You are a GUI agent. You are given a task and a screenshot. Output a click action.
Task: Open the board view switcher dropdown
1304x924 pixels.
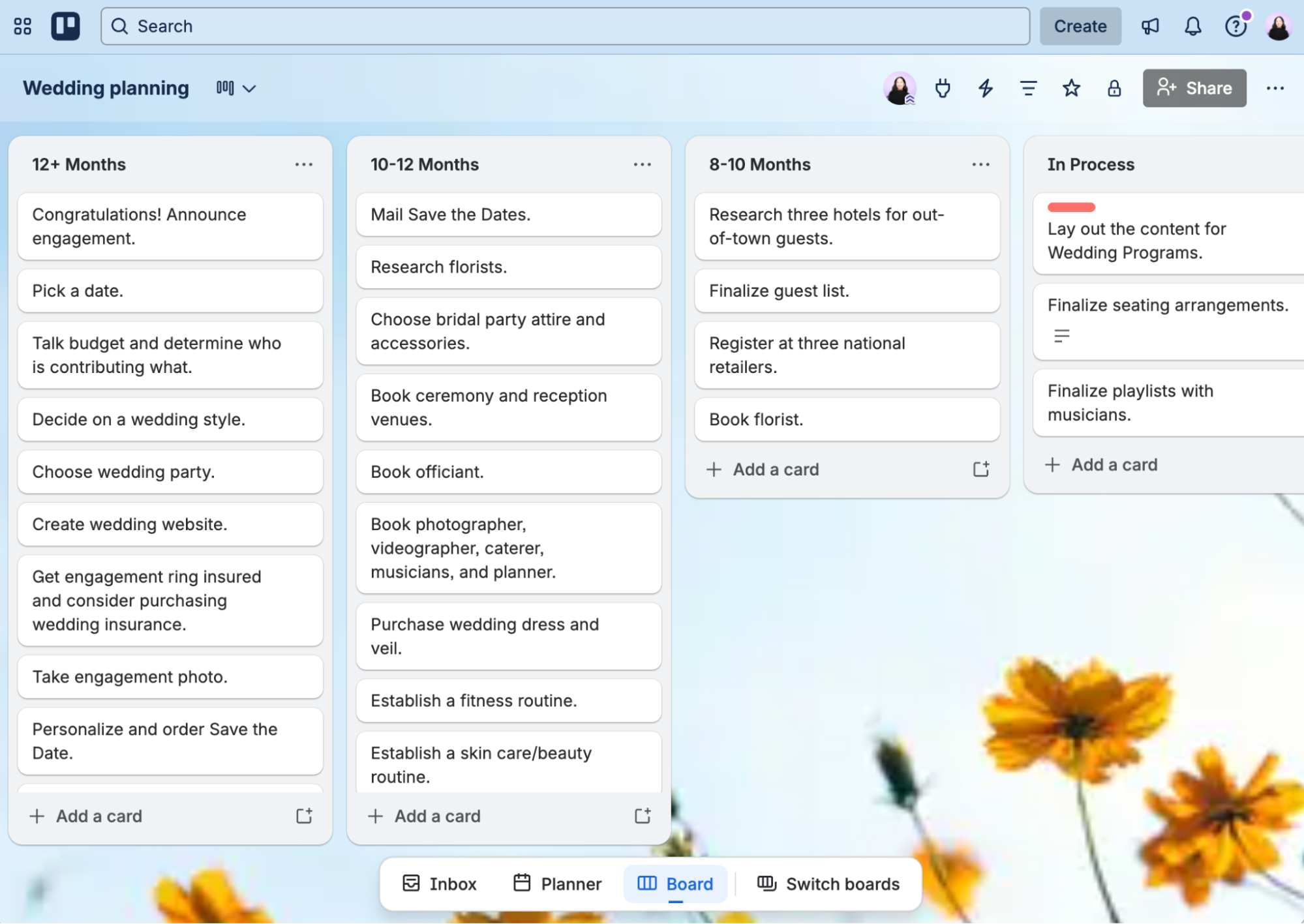[235, 88]
